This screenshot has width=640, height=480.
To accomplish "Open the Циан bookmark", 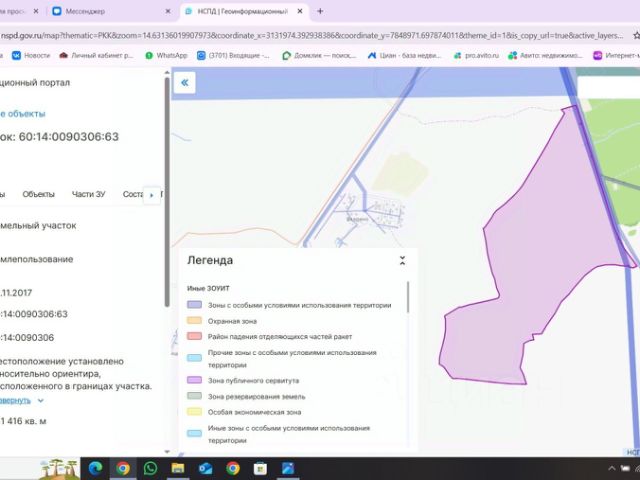I will click(404, 56).
